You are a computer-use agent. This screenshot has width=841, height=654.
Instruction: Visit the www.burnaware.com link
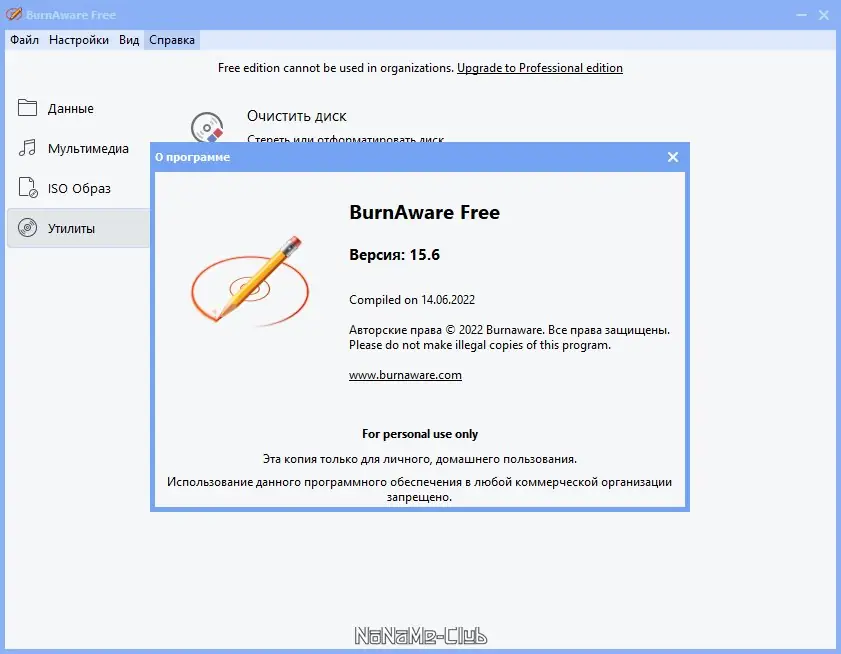click(405, 375)
